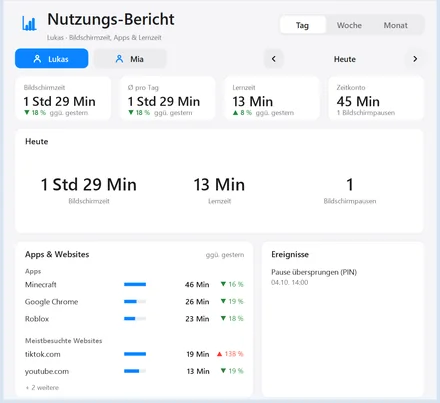Switch to the Woche view tab

coord(349,25)
